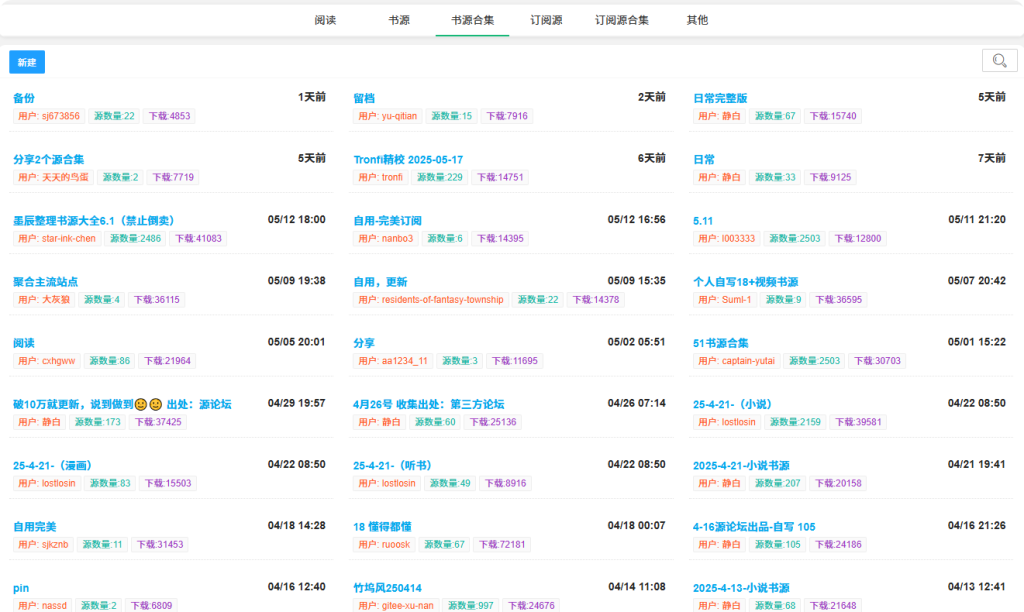Click the 新建 button
The image size is (1024, 612).
27,62
